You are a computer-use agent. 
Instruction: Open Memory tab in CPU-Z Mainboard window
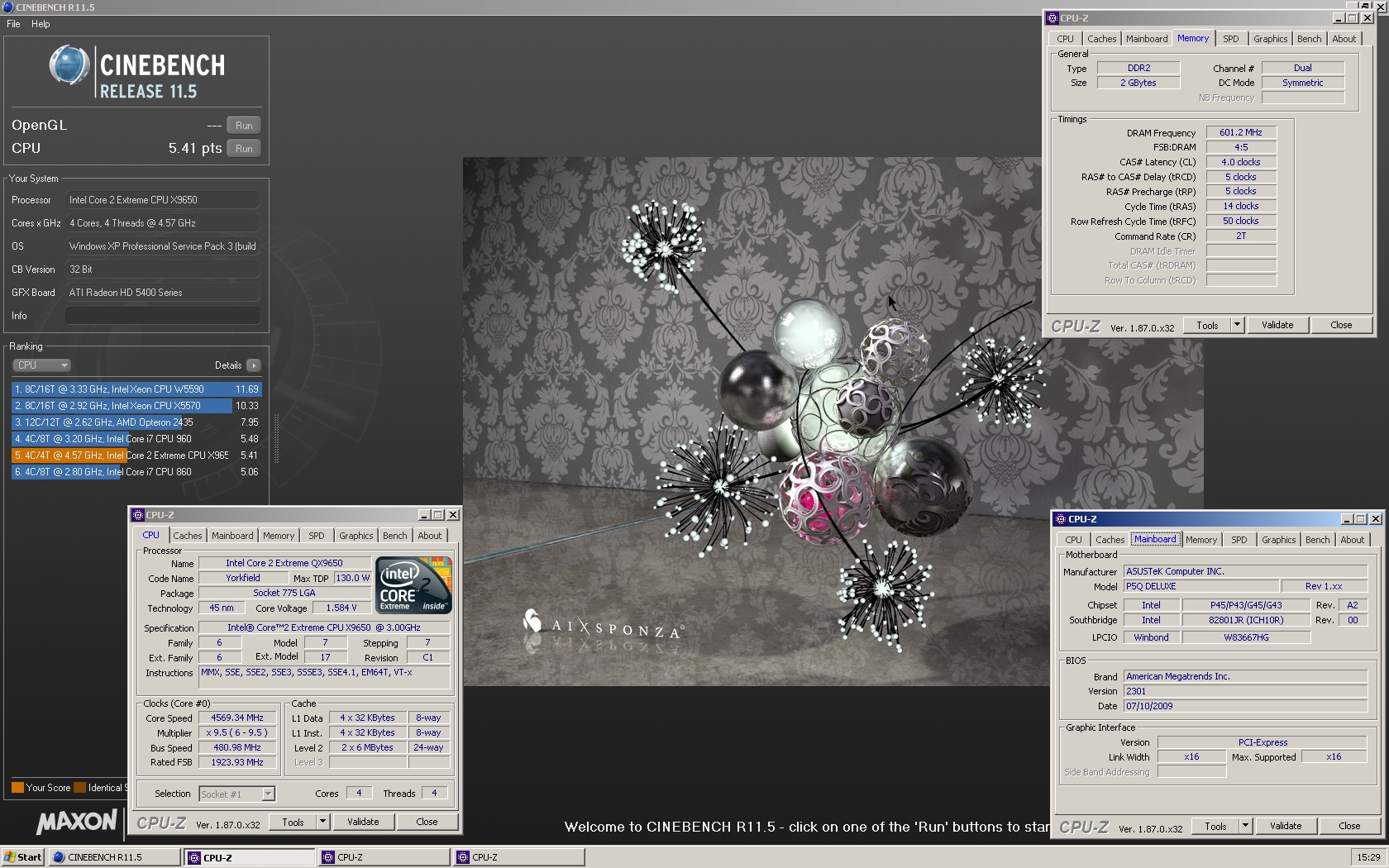pyautogui.click(x=1201, y=540)
